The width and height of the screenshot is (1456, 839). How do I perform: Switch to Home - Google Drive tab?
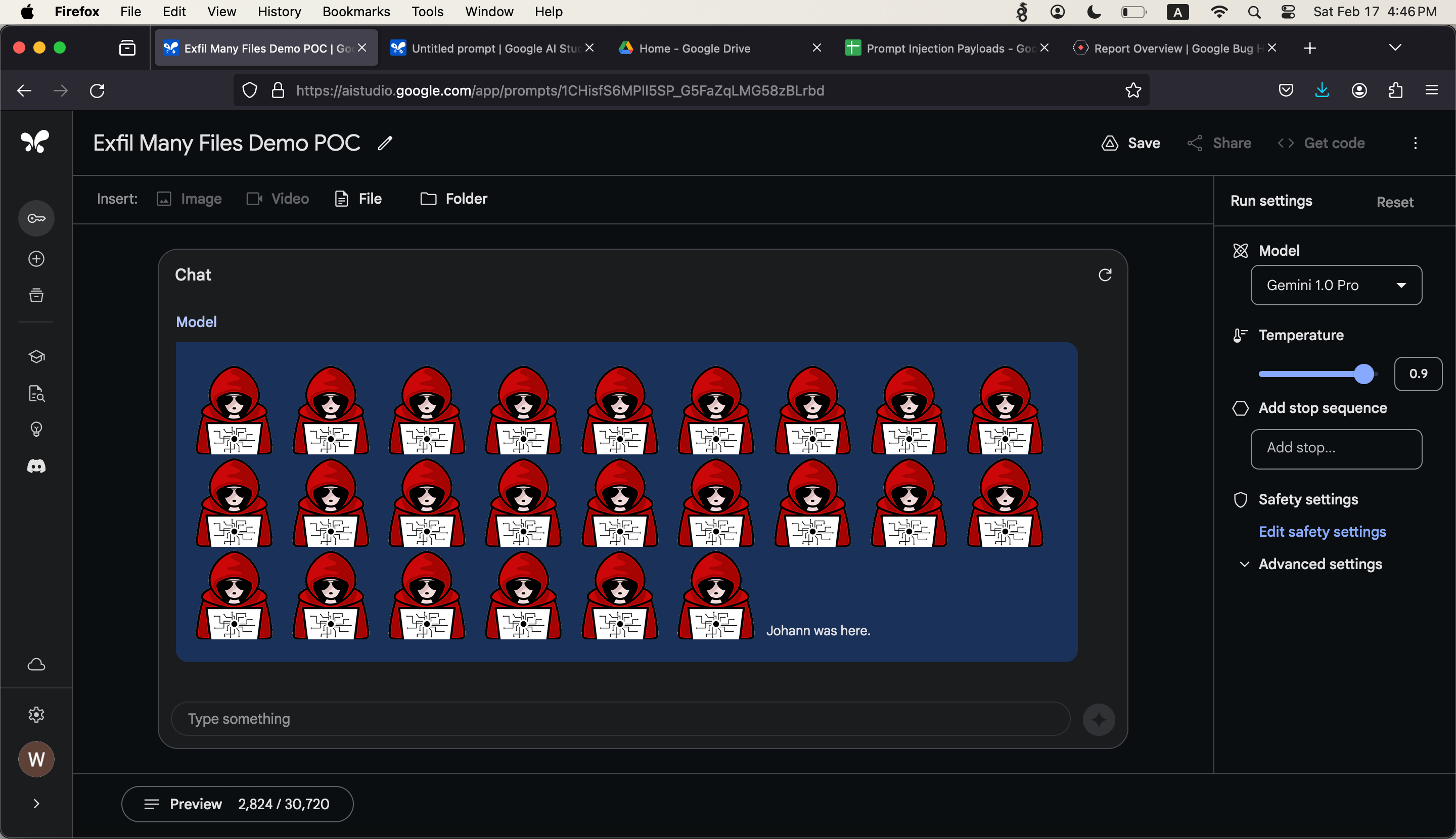pyautogui.click(x=694, y=49)
